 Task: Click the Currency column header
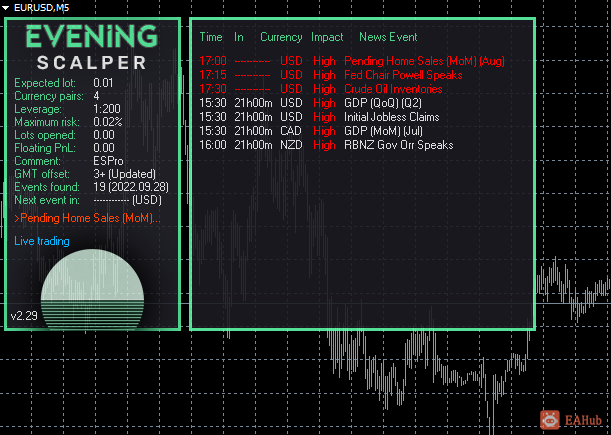tap(281, 37)
